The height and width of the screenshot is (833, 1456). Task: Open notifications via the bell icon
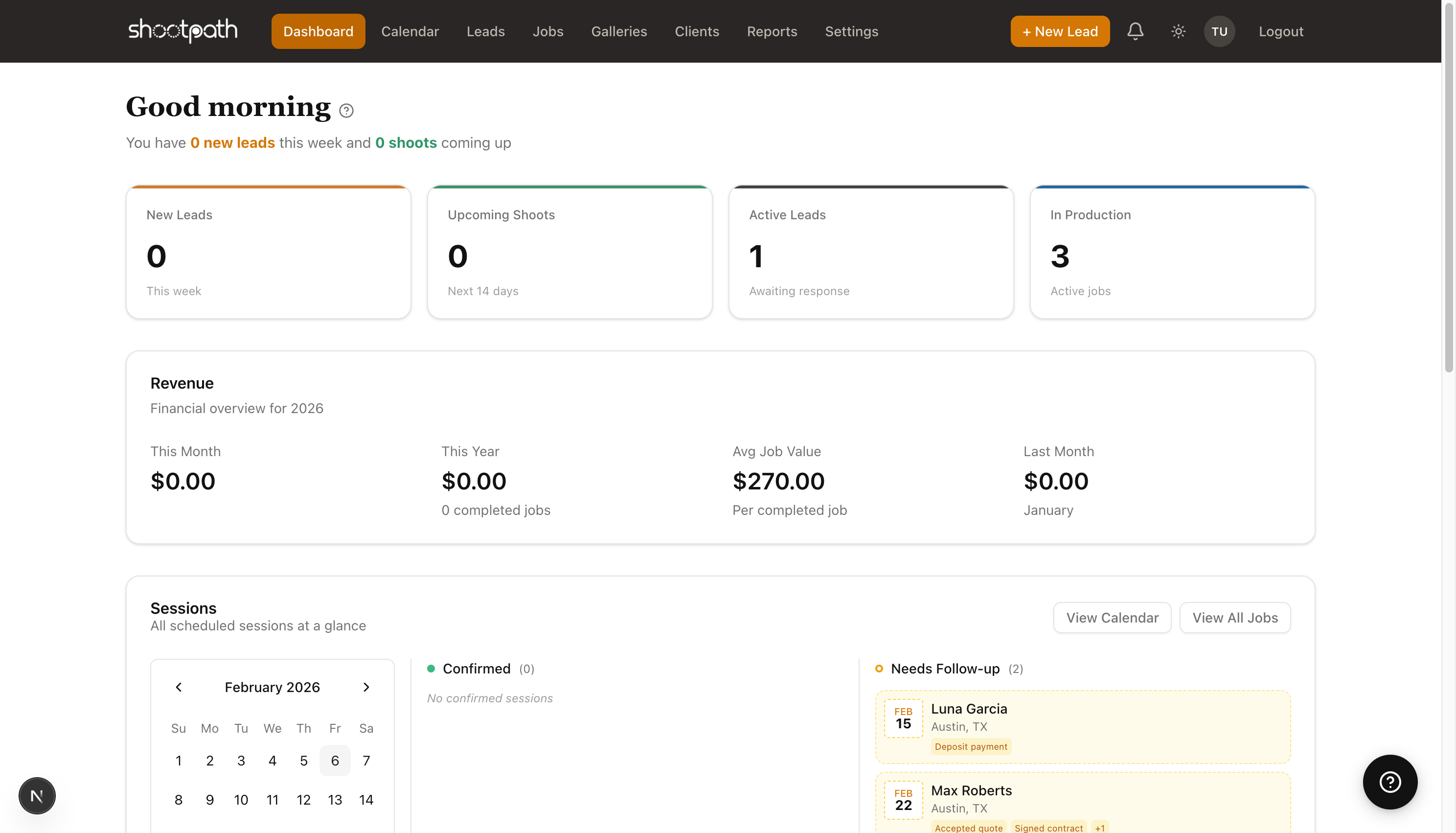1135,31
